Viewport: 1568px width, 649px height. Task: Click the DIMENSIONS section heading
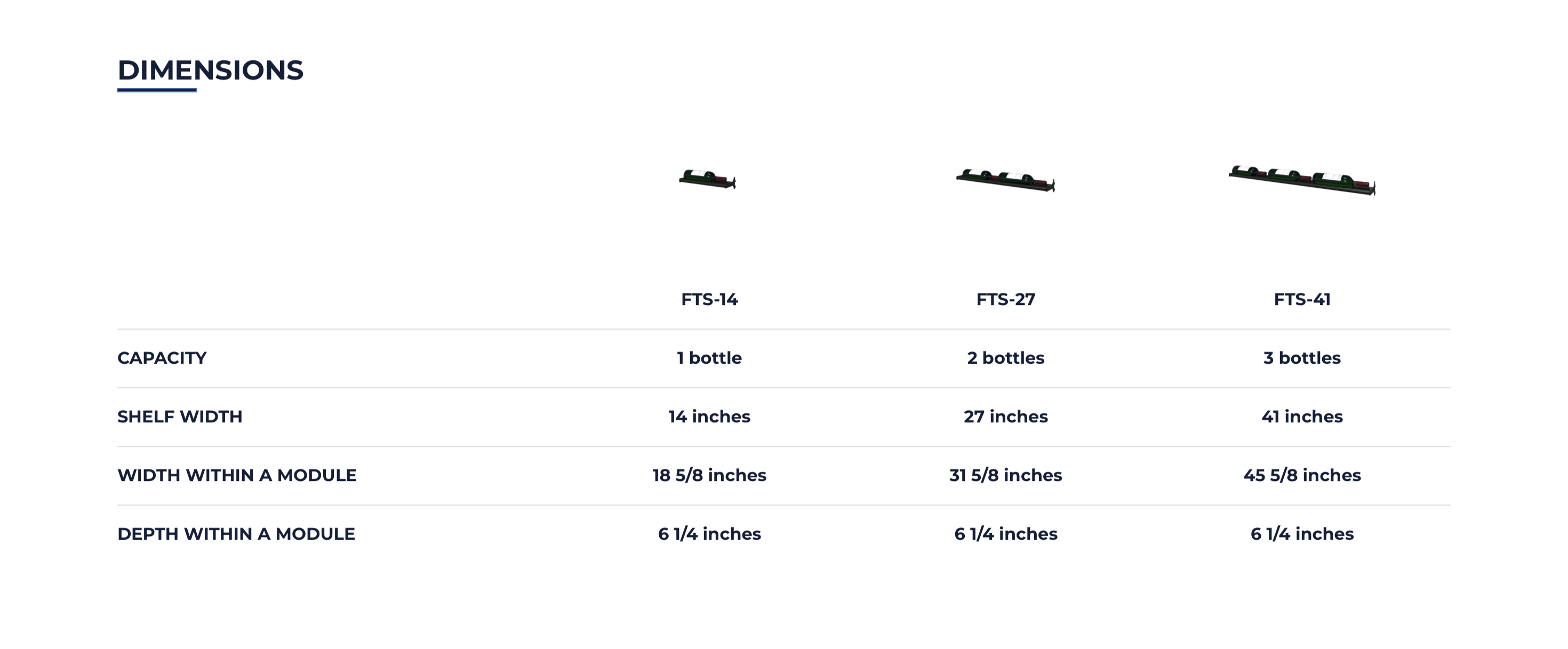(x=210, y=70)
